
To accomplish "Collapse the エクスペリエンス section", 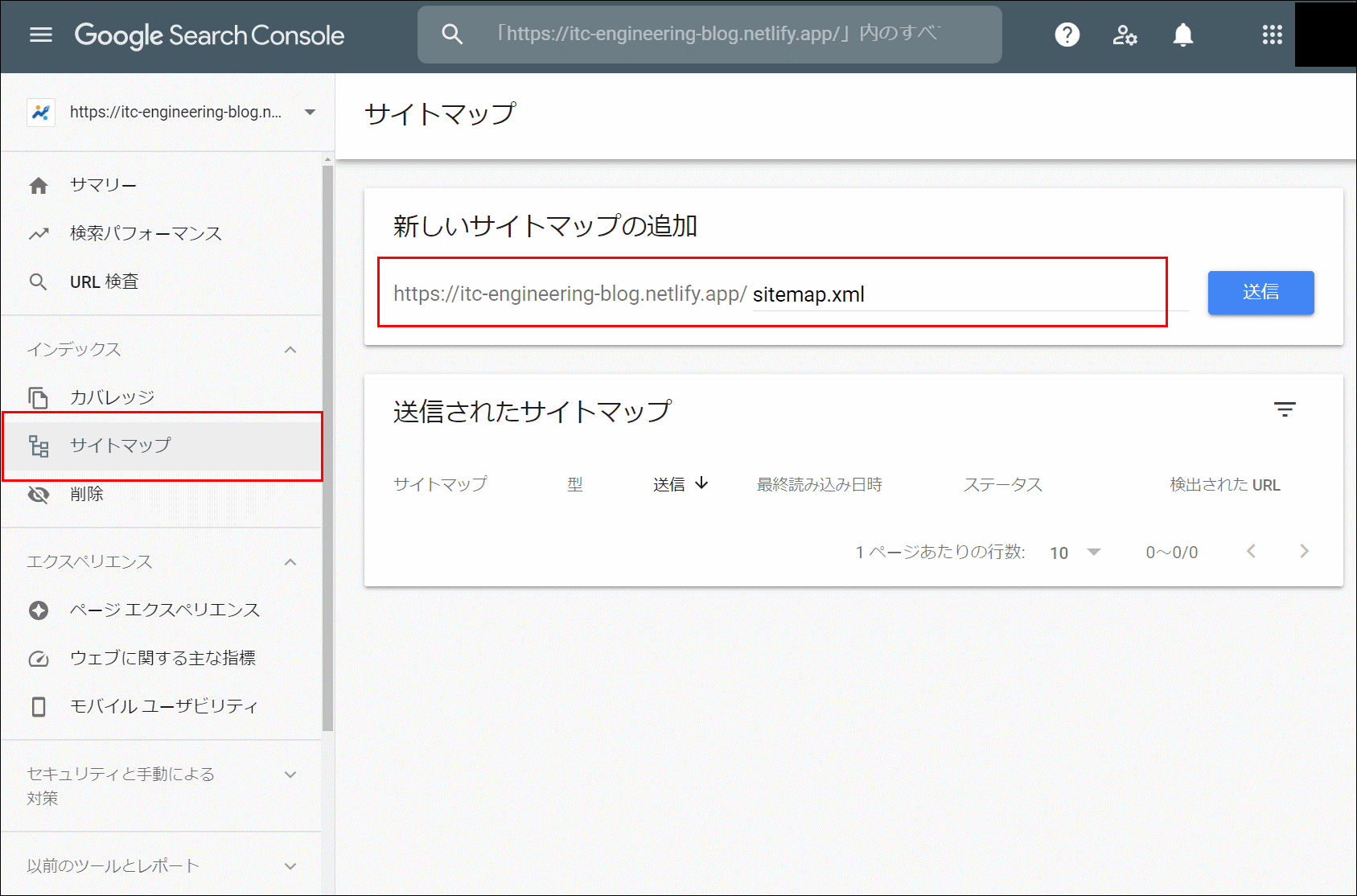I will click(x=290, y=561).
